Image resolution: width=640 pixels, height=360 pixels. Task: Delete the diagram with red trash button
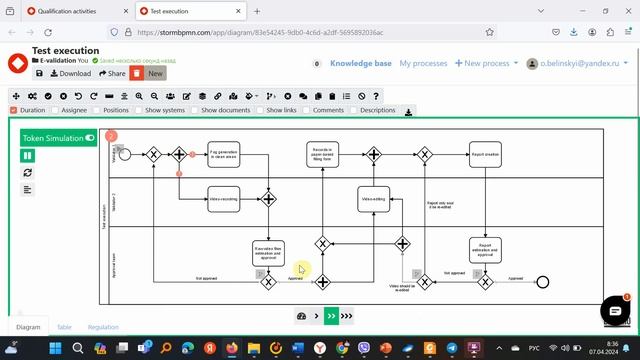tap(137, 73)
